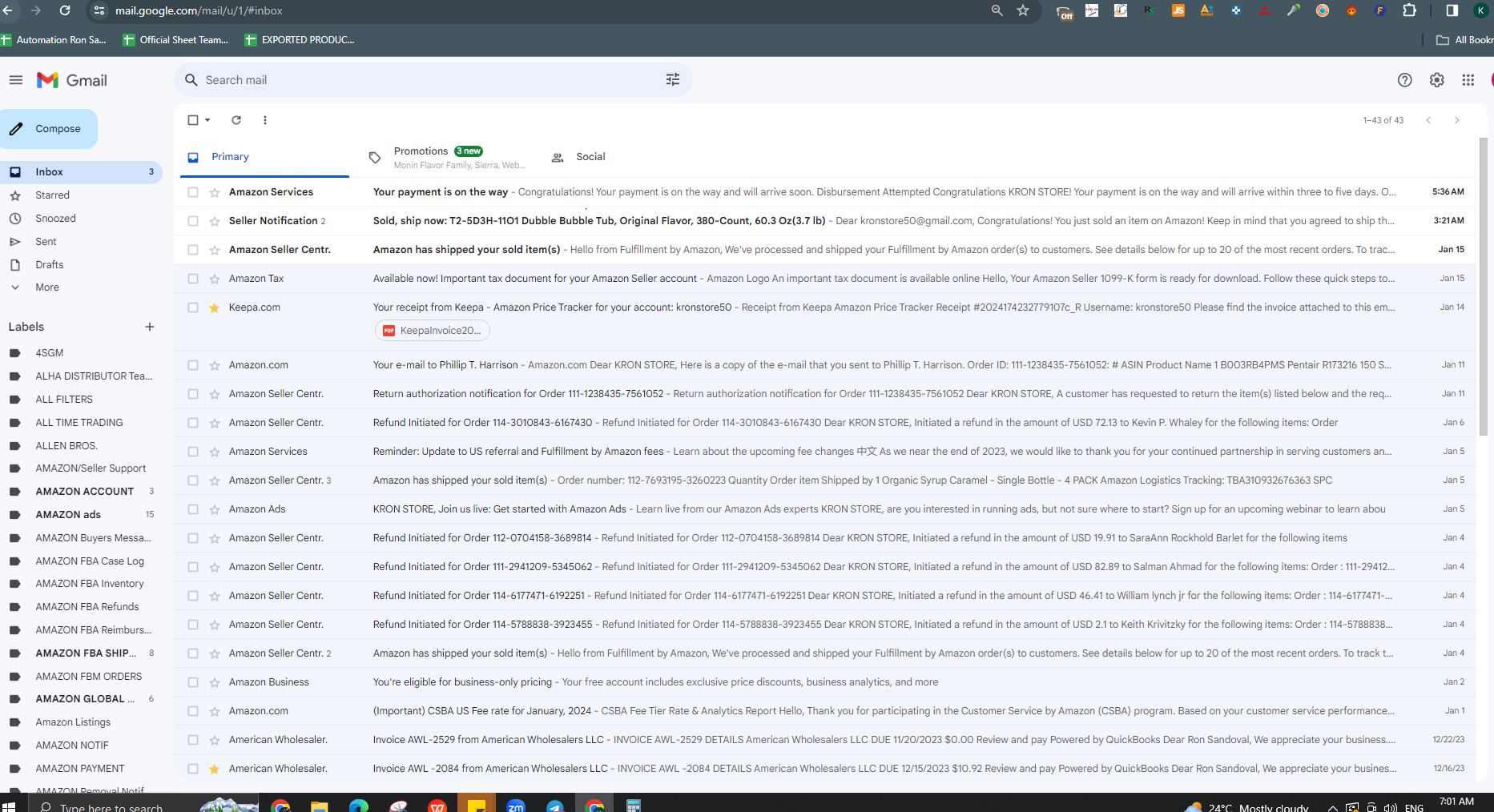Viewport: 1494px width, 812px height.
Task: Select the Amazon Services payment email checkbox
Action: [193, 192]
